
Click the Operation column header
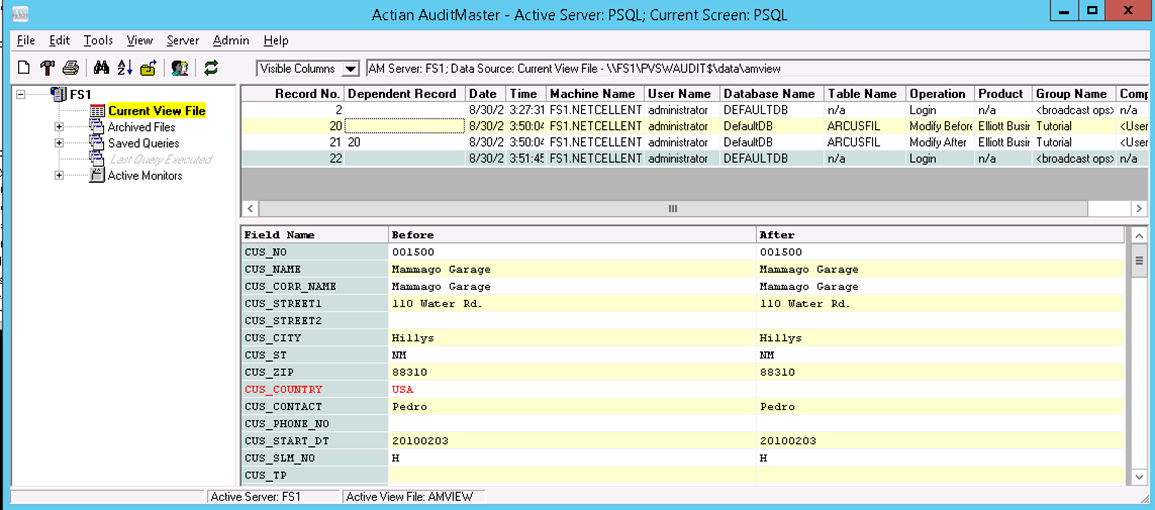click(940, 94)
